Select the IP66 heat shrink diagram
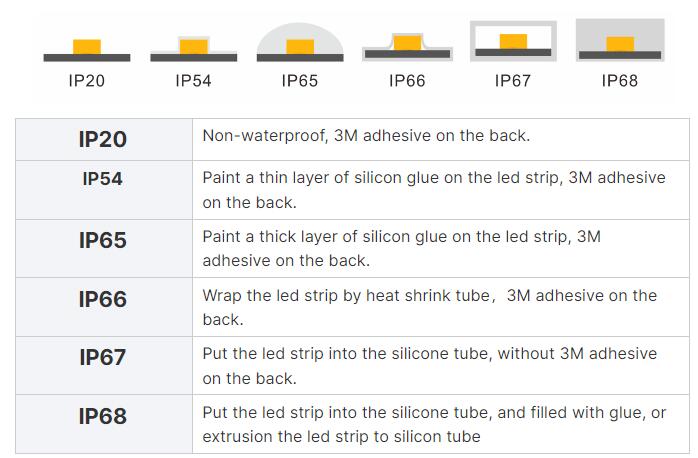This screenshot has height=458, width=698. [x=407, y=46]
